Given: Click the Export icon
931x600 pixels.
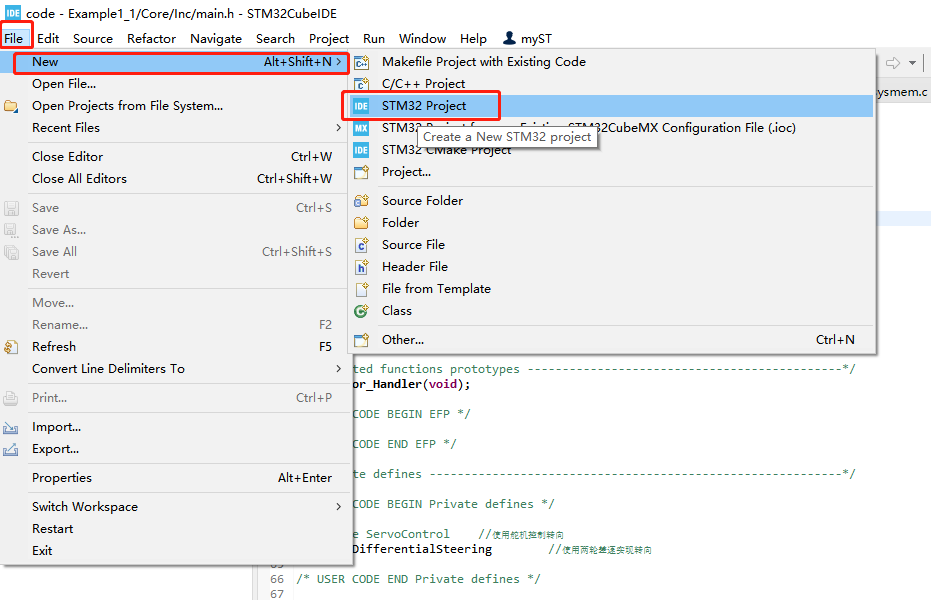Looking at the screenshot, I should coord(11,449).
